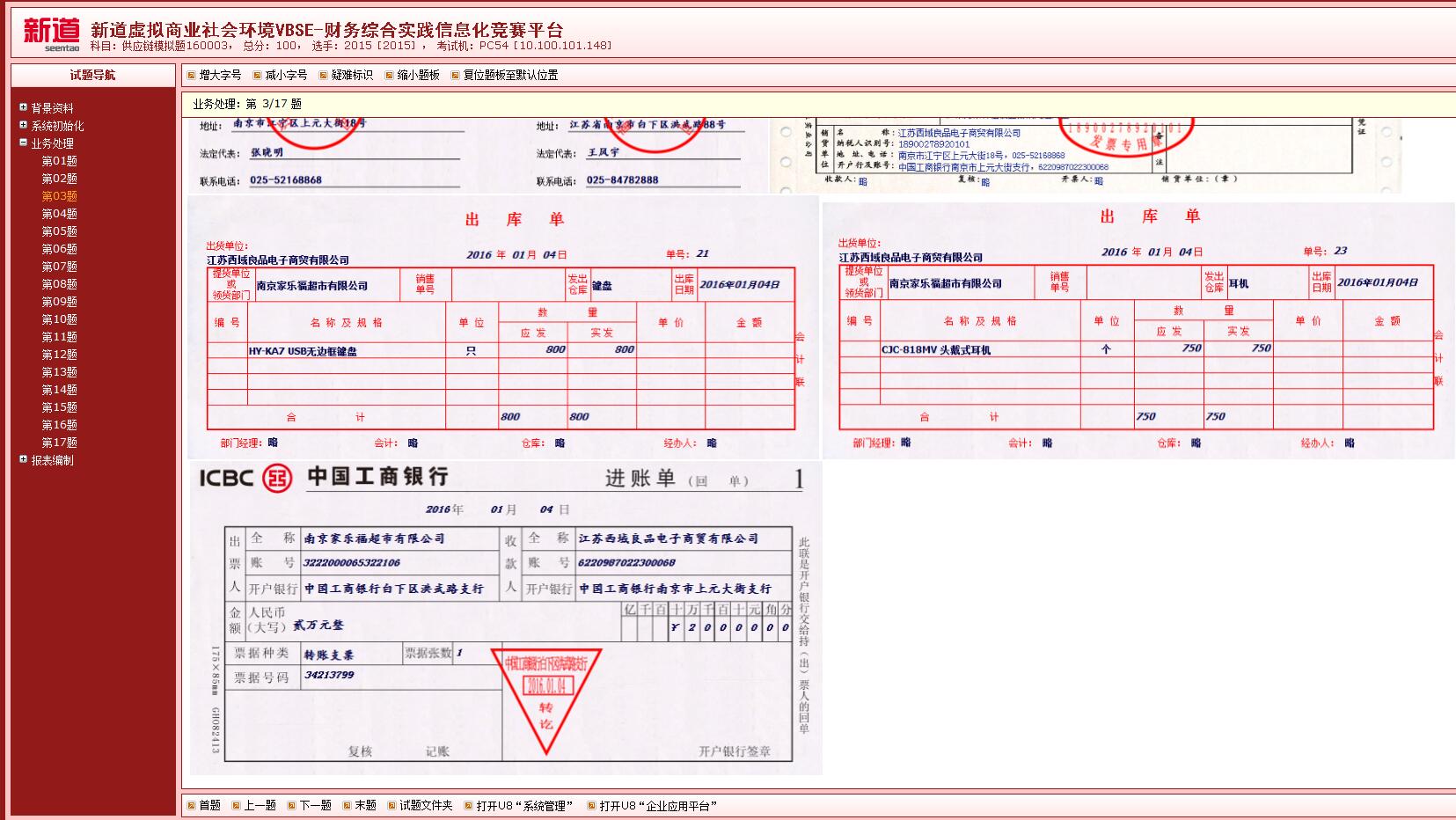Open question 第05题
The image size is (1456, 820).
coord(60,231)
